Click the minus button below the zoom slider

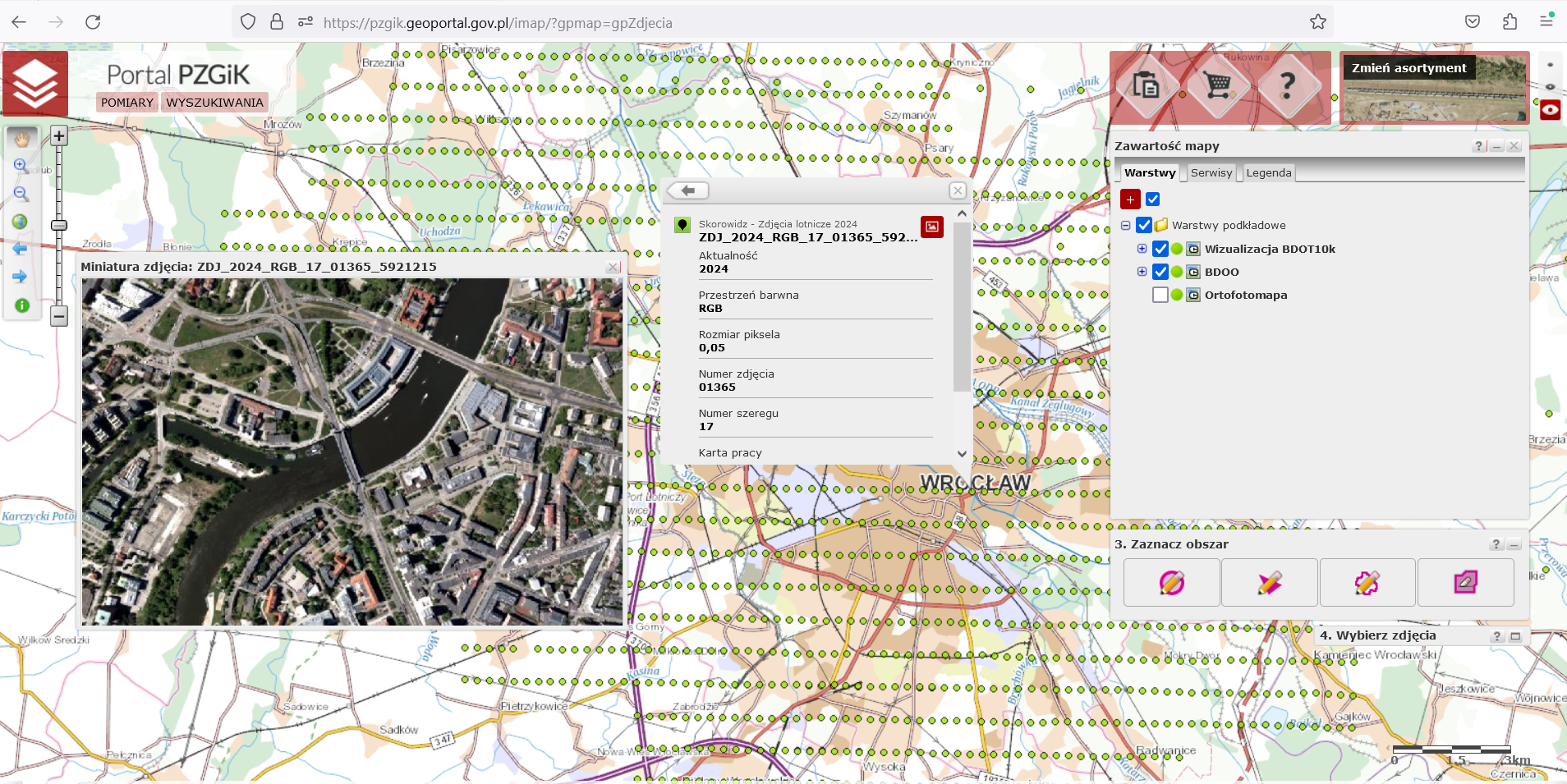pyautogui.click(x=59, y=316)
